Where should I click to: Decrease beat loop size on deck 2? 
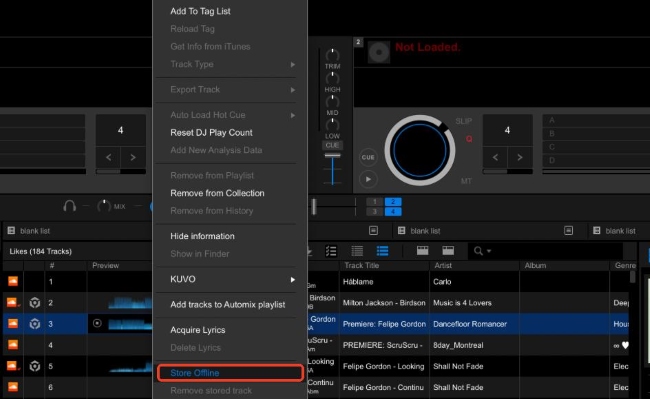point(495,157)
